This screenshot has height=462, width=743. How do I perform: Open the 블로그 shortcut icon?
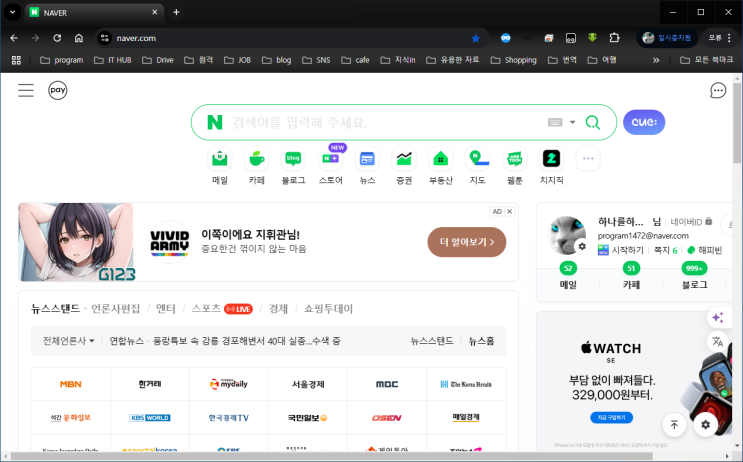[x=293, y=159]
